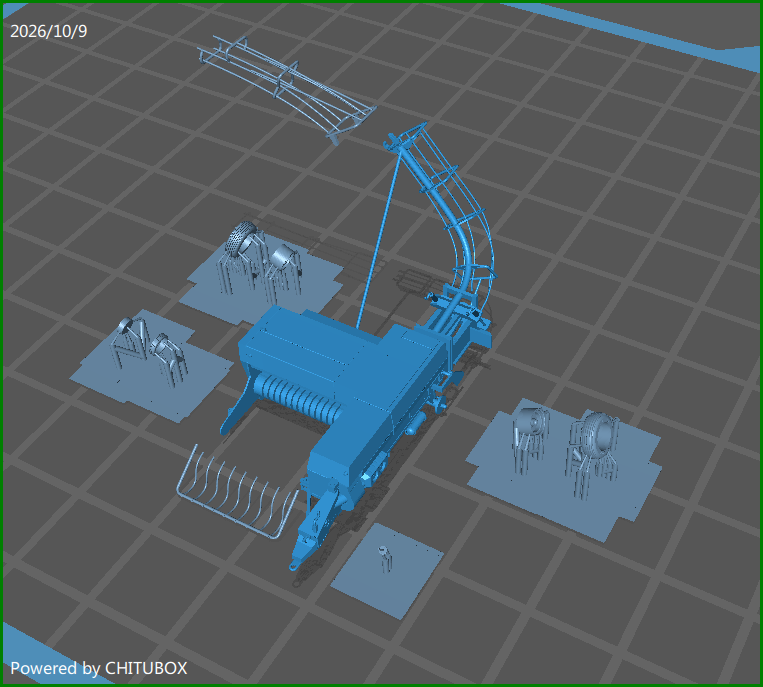Select the long diagonal support rod
The image size is (763, 687).
379,241
